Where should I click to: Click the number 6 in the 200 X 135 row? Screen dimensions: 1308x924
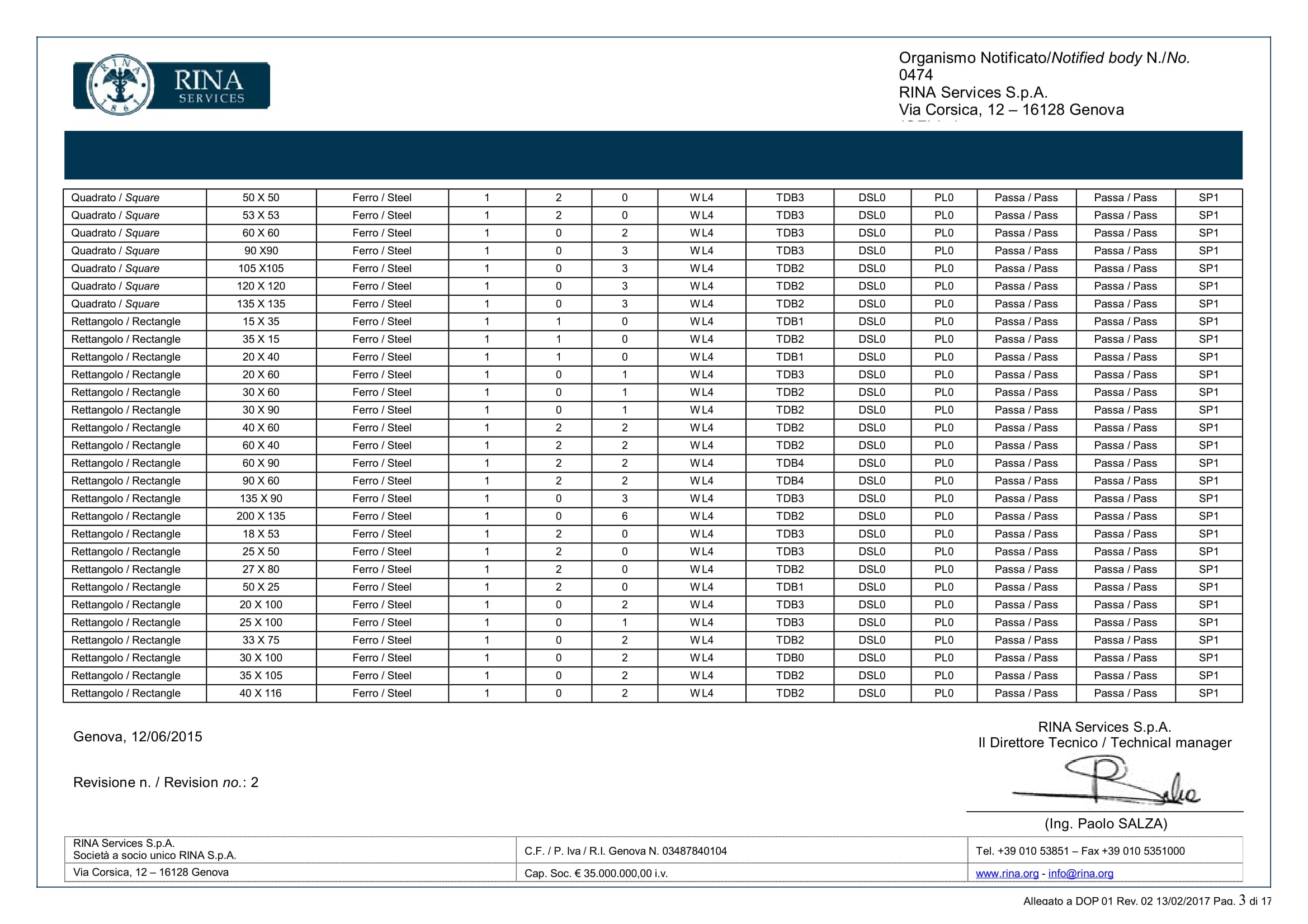[x=625, y=515]
